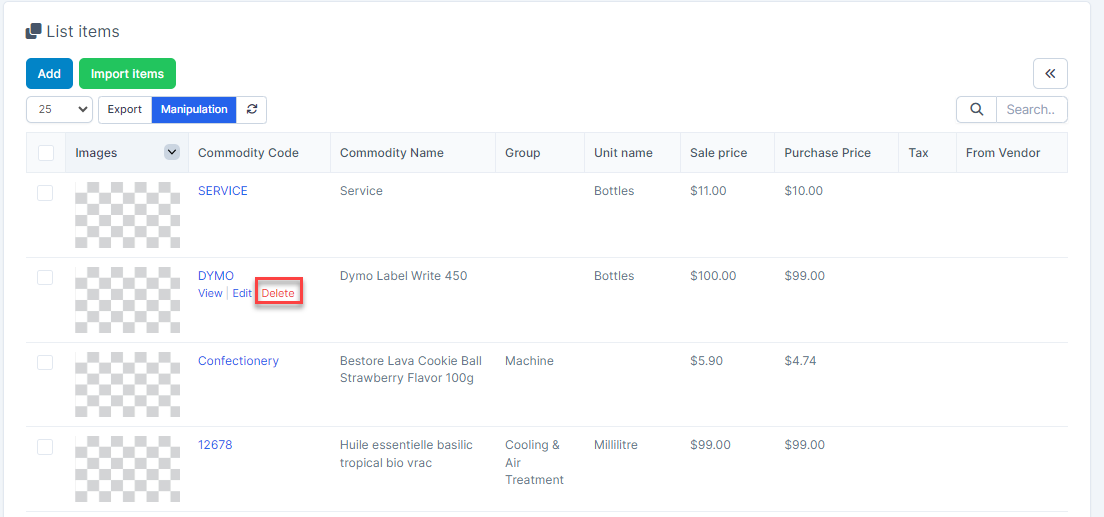
Task: Select the Manipulation option
Action: point(194,109)
